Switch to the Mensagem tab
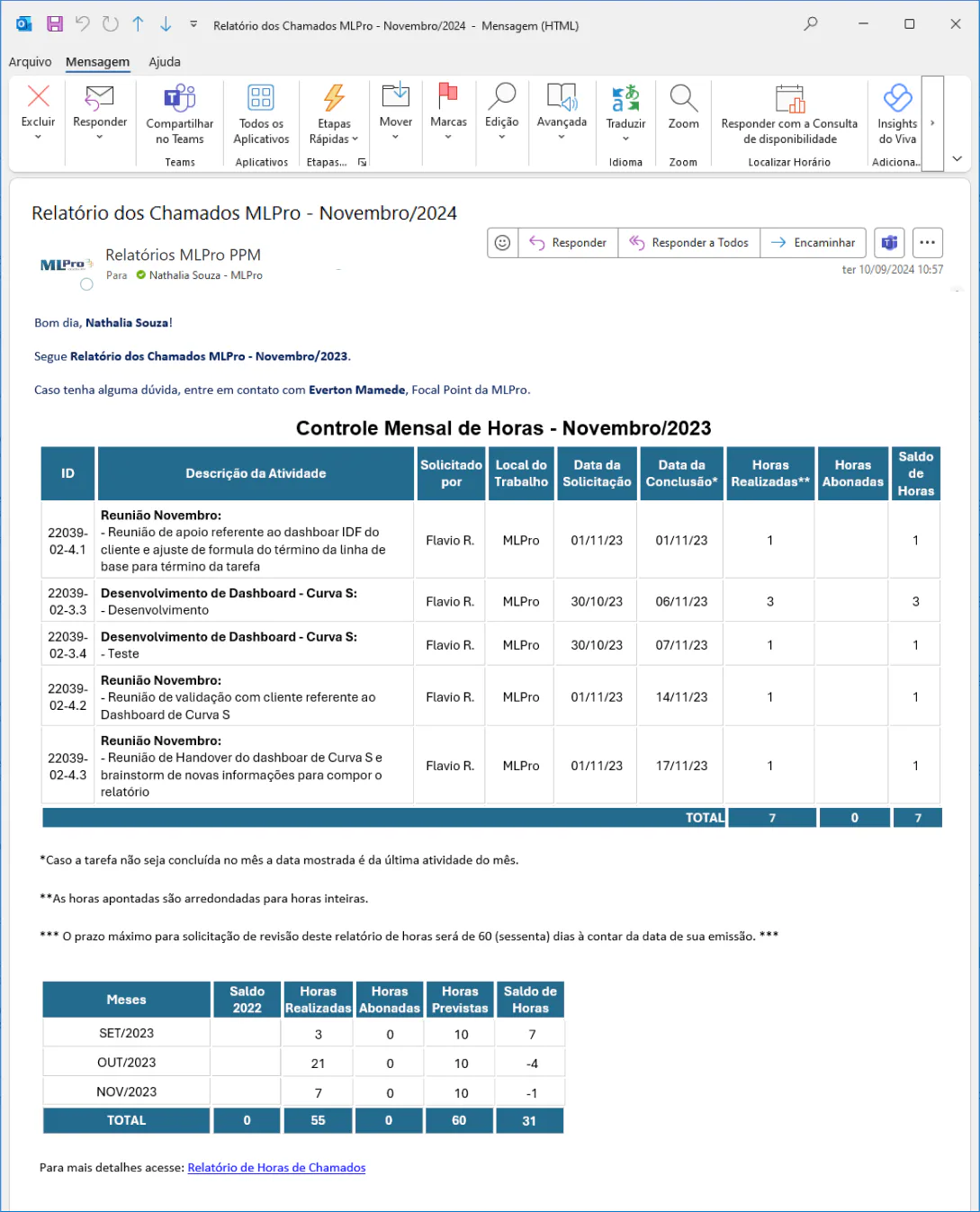The height and width of the screenshot is (1212, 980). pos(97,61)
